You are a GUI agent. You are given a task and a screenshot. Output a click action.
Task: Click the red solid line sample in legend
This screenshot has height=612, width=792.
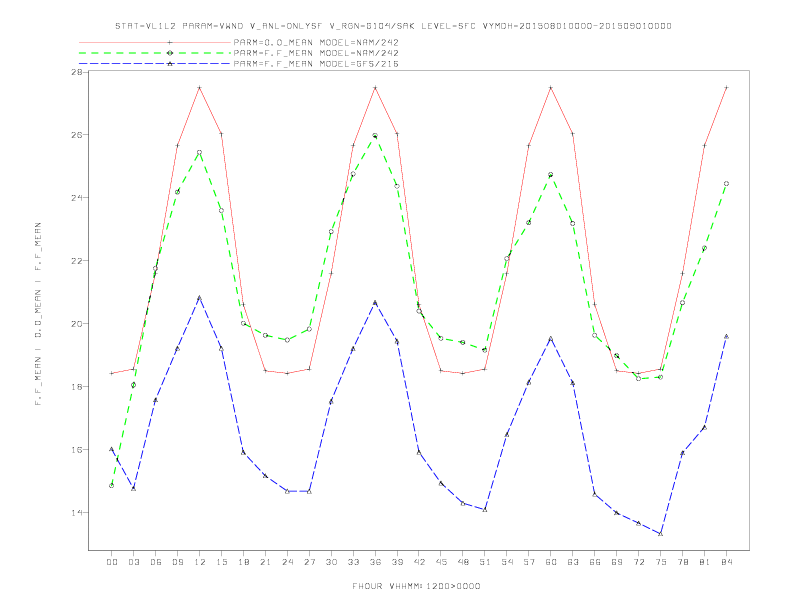155,42
